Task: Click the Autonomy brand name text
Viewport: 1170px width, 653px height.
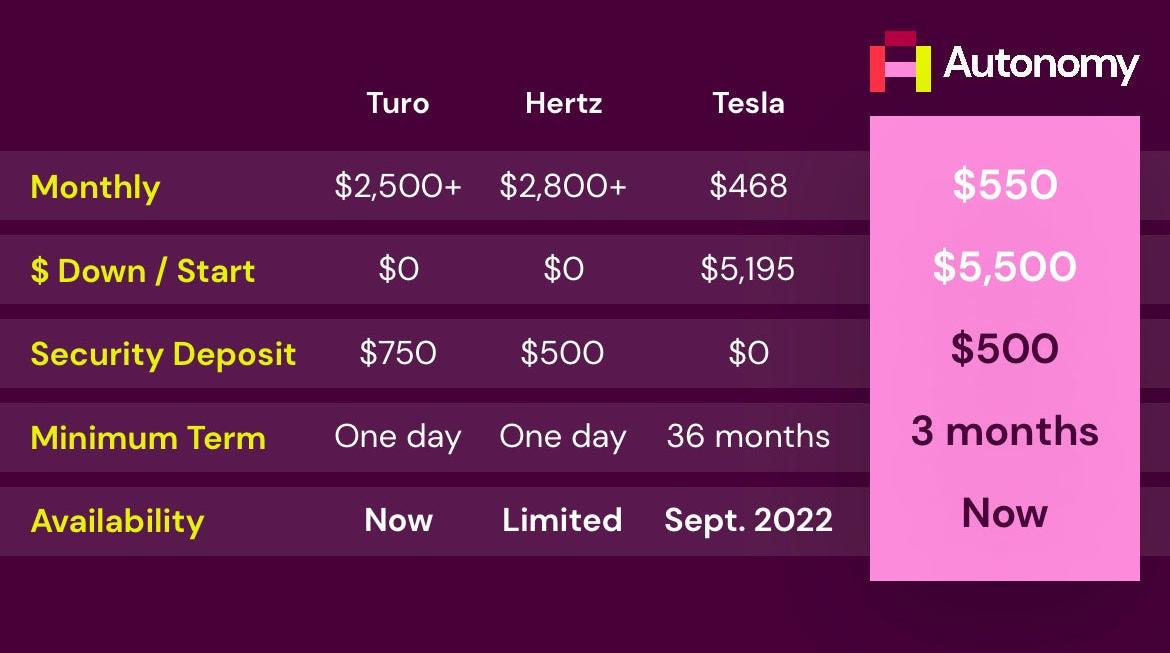Action: pos(1041,65)
